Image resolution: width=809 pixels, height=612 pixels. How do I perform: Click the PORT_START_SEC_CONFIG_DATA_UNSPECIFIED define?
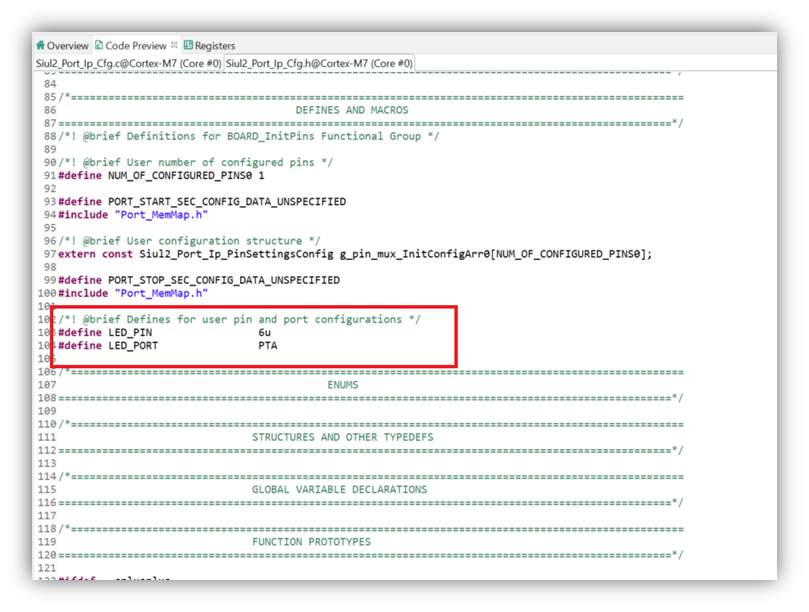(202, 202)
